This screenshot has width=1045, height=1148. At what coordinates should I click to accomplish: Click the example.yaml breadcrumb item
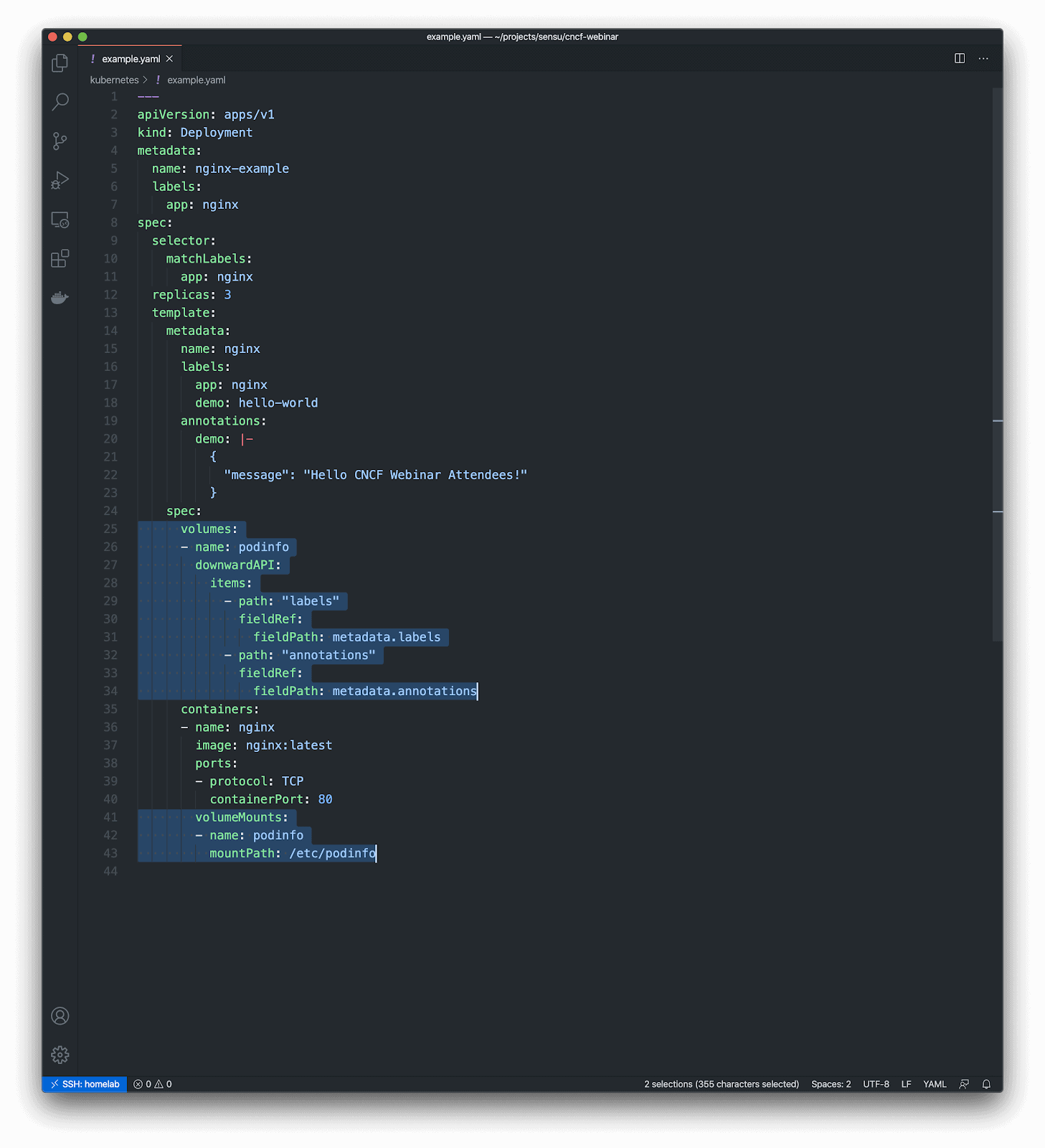click(196, 80)
